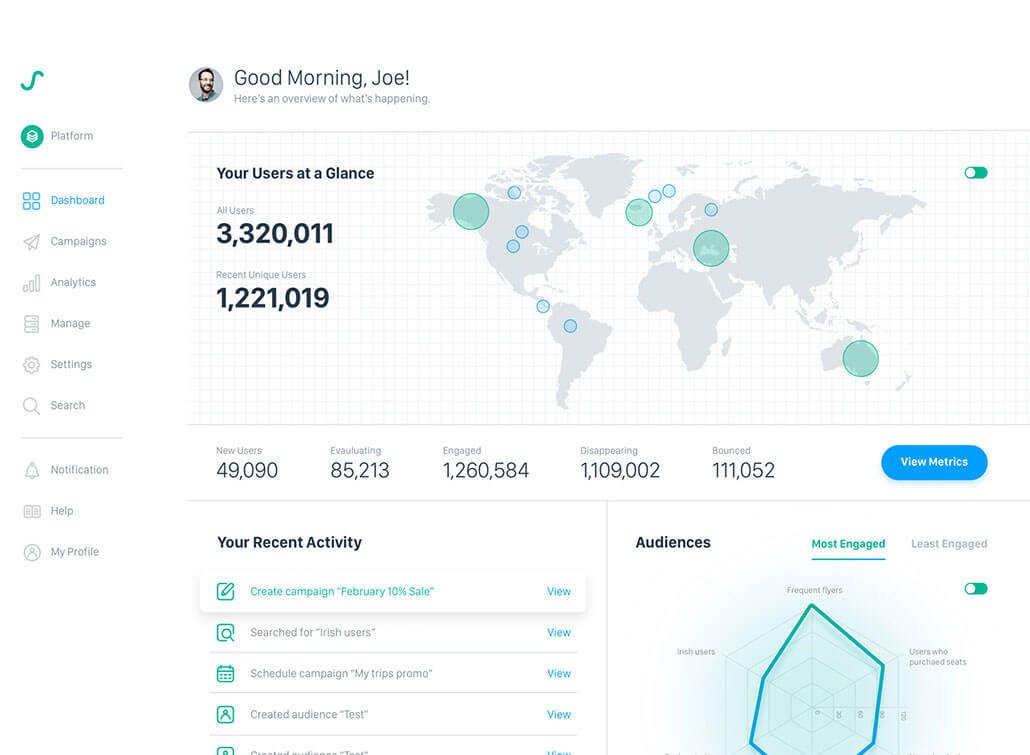Open the Help section
The width and height of the screenshot is (1030, 755).
tap(62, 510)
